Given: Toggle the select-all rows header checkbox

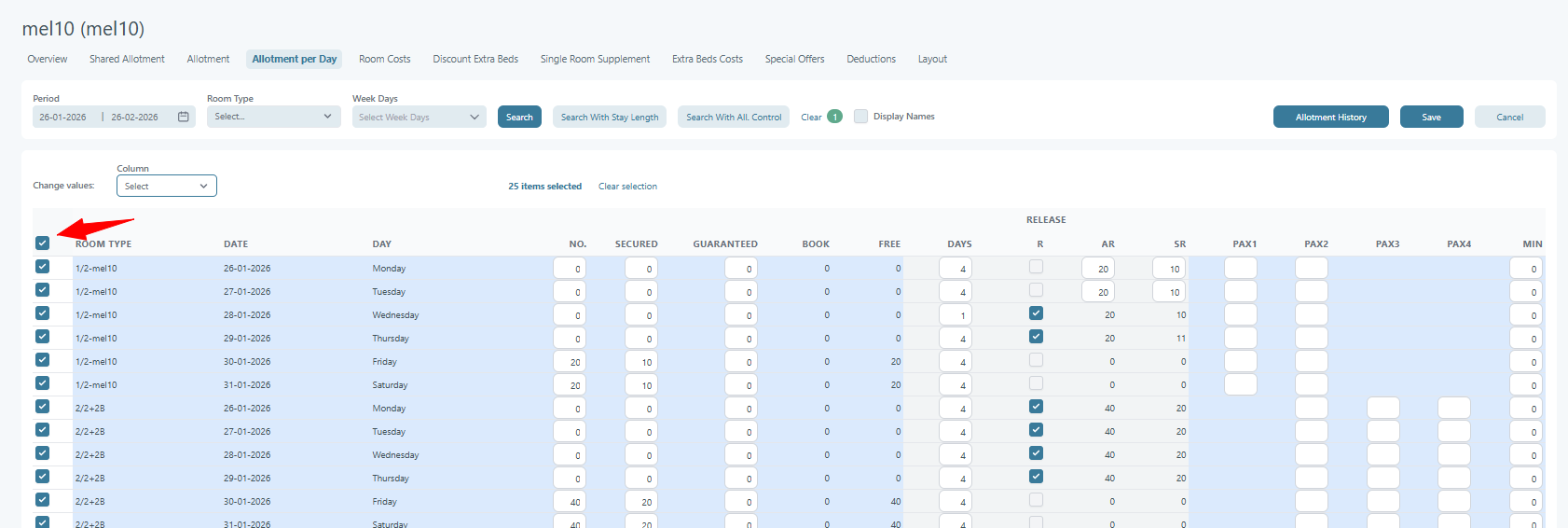Looking at the screenshot, I should [x=42, y=243].
